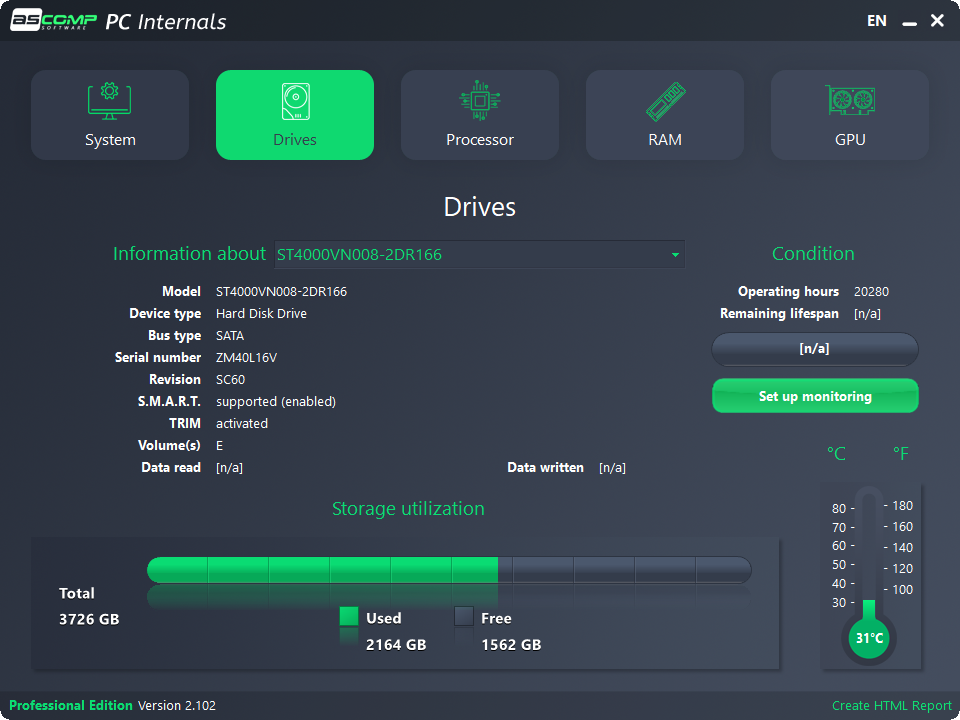Click the condition status [n/a] panel
Screen dimensions: 960x720
click(x=815, y=349)
